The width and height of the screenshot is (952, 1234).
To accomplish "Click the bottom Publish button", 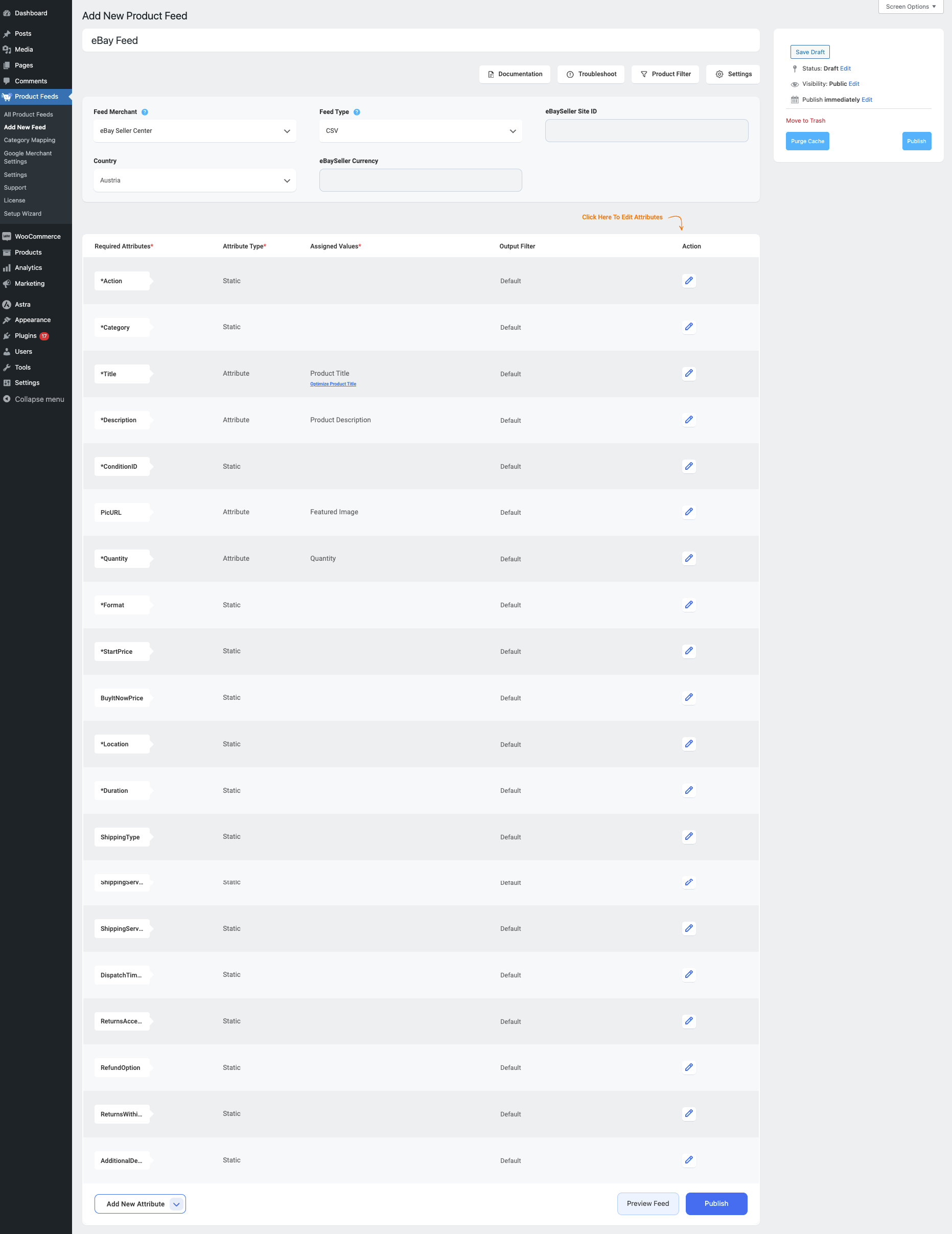I will pyautogui.click(x=716, y=1203).
